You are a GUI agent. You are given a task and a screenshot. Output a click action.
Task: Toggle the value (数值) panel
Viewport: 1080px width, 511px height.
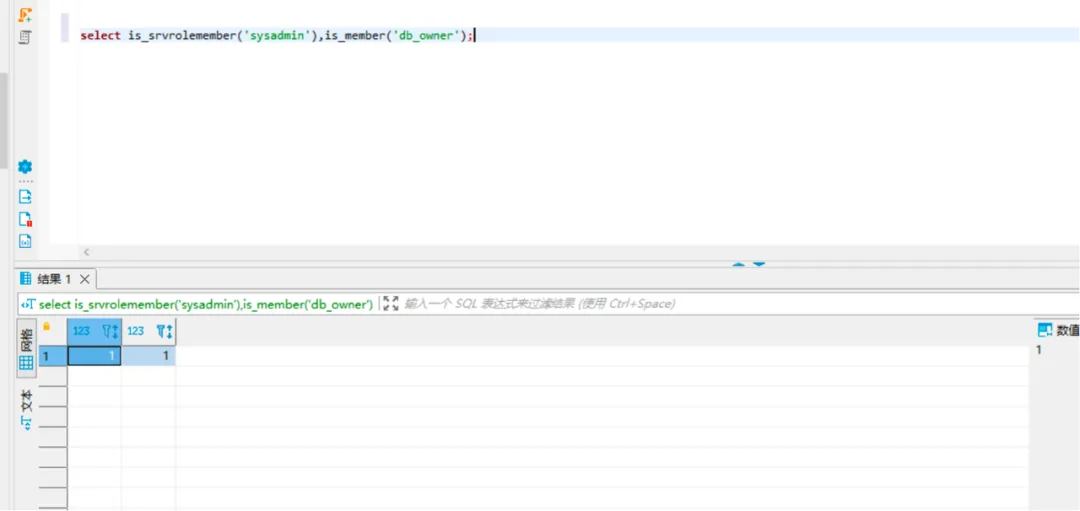(1058, 330)
